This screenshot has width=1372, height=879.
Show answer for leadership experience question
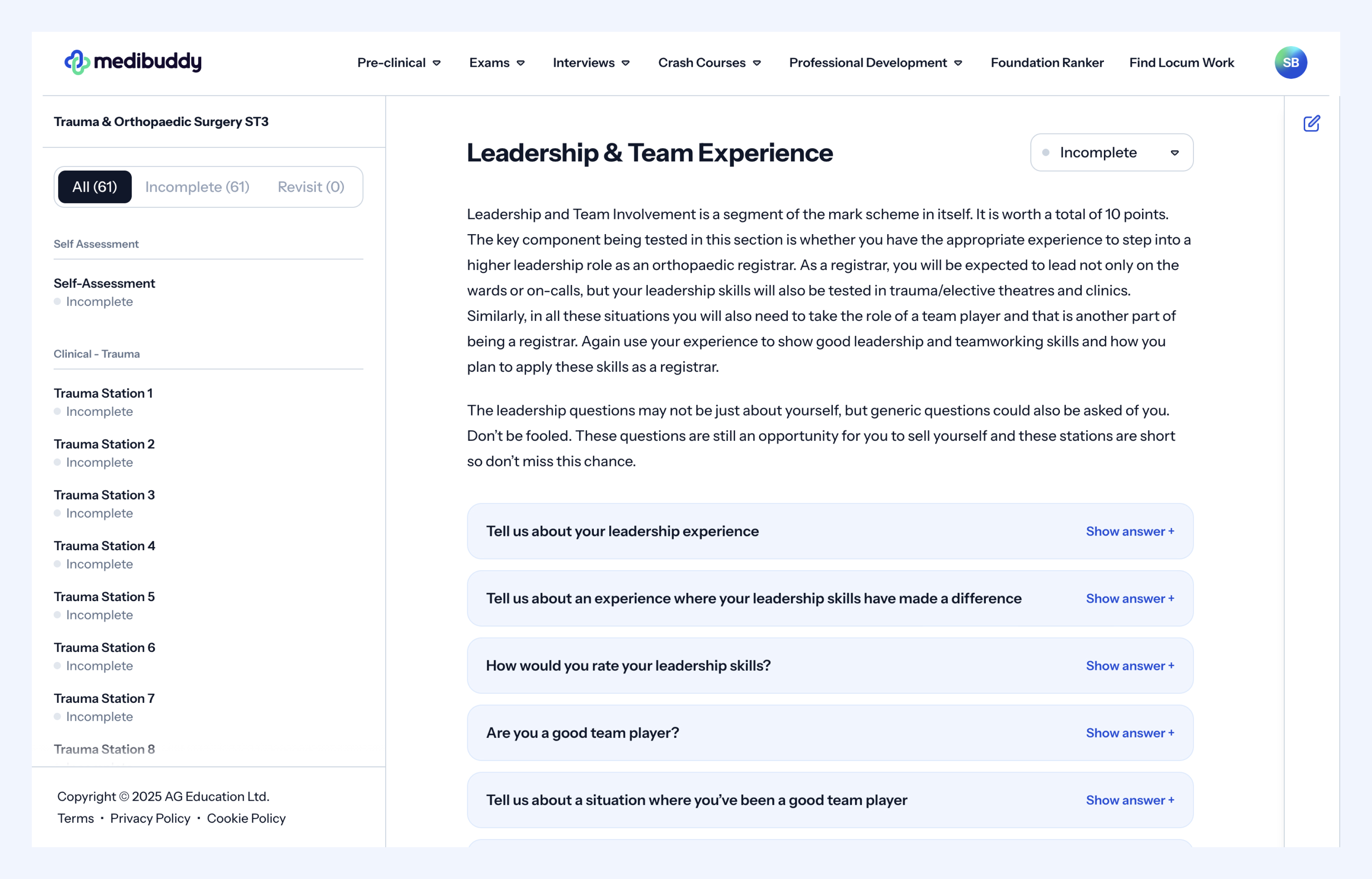click(1129, 532)
